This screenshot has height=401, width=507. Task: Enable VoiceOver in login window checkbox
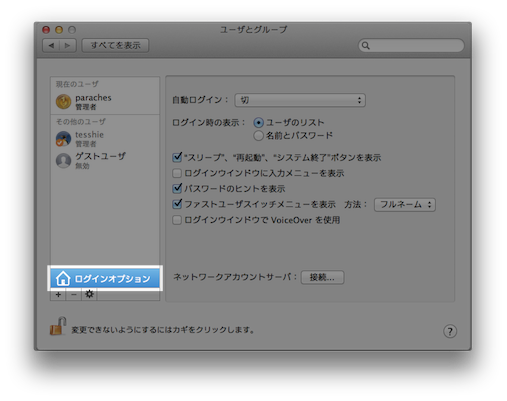point(177,220)
